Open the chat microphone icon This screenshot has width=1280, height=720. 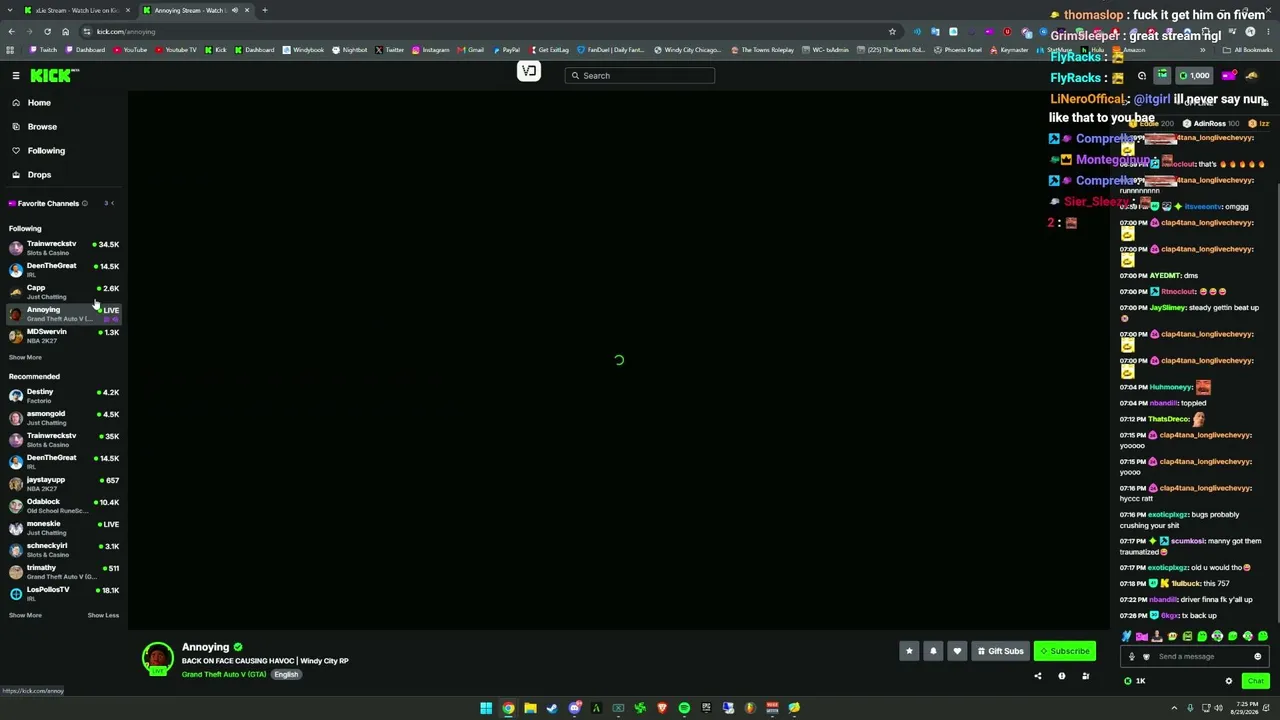point(1132,657)
